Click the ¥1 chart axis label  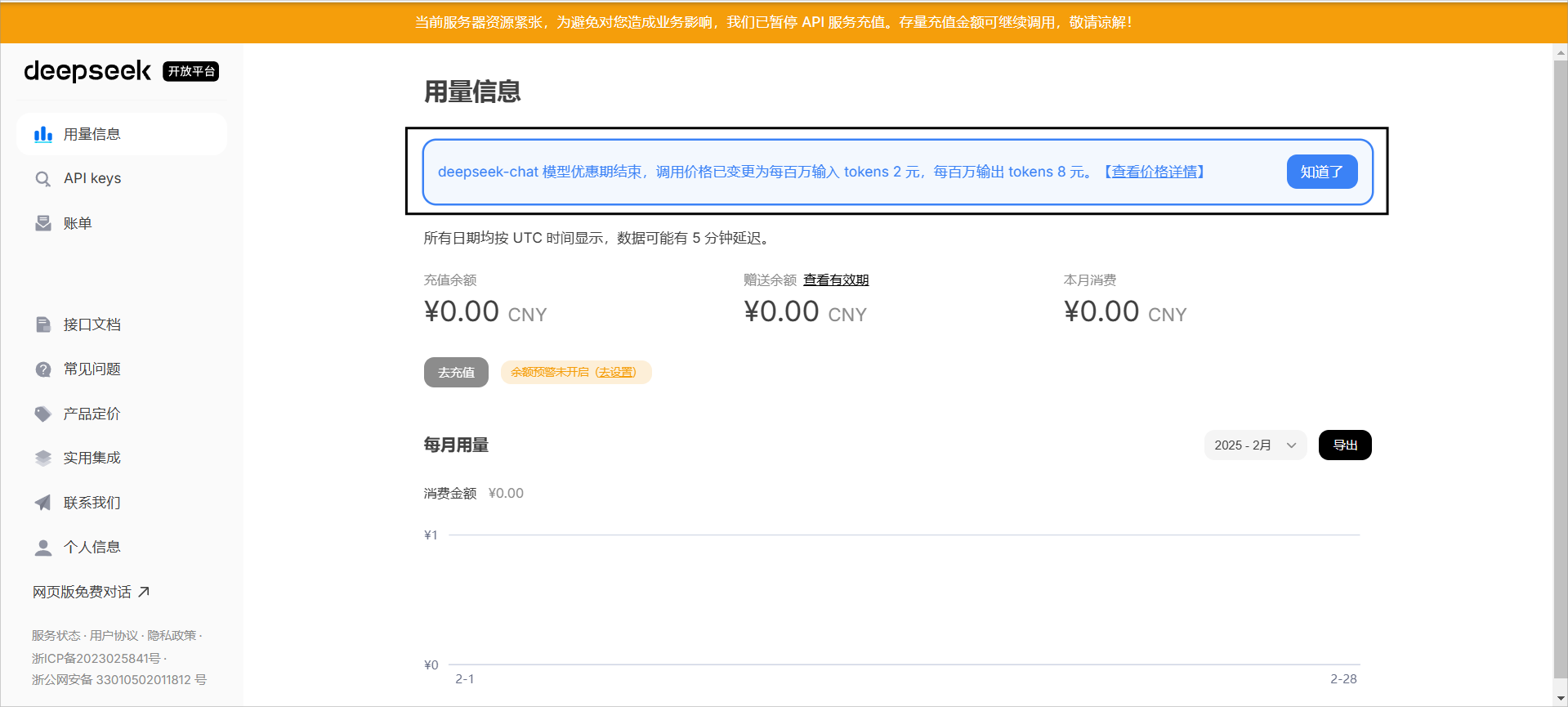tap(431, 535)
